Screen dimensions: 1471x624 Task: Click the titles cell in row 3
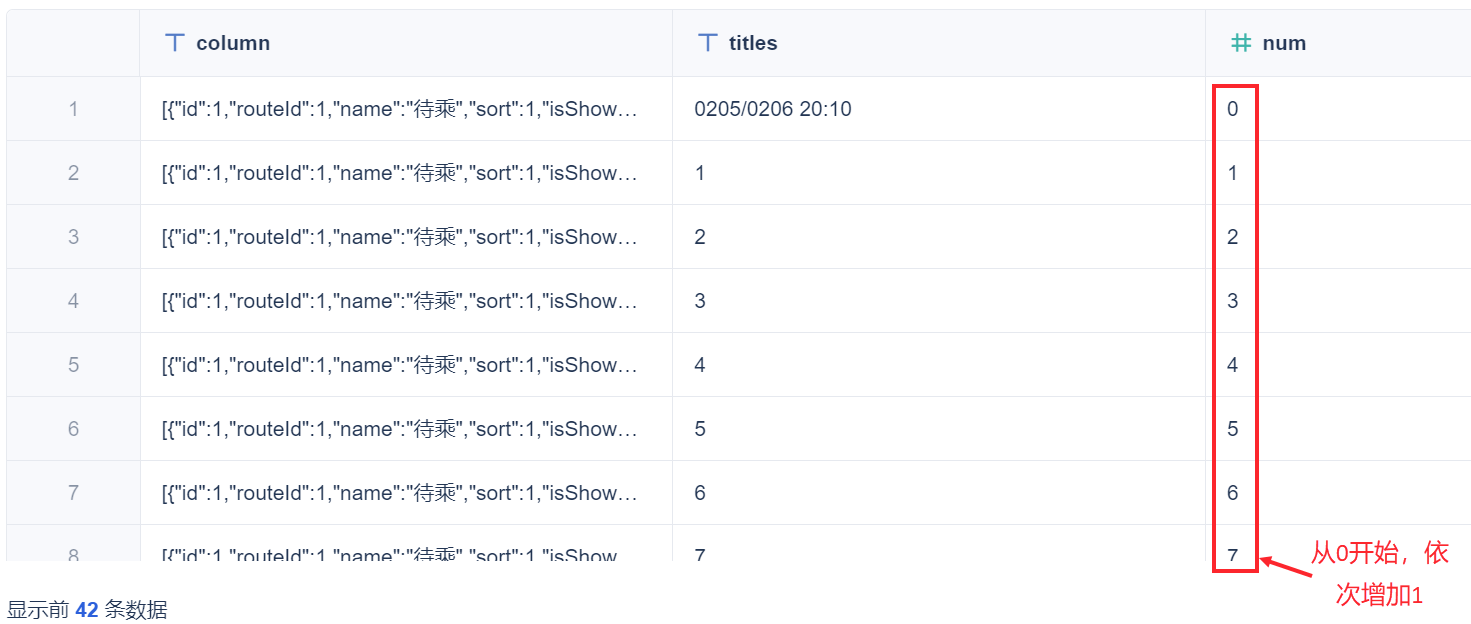click(x=700, y=237)
